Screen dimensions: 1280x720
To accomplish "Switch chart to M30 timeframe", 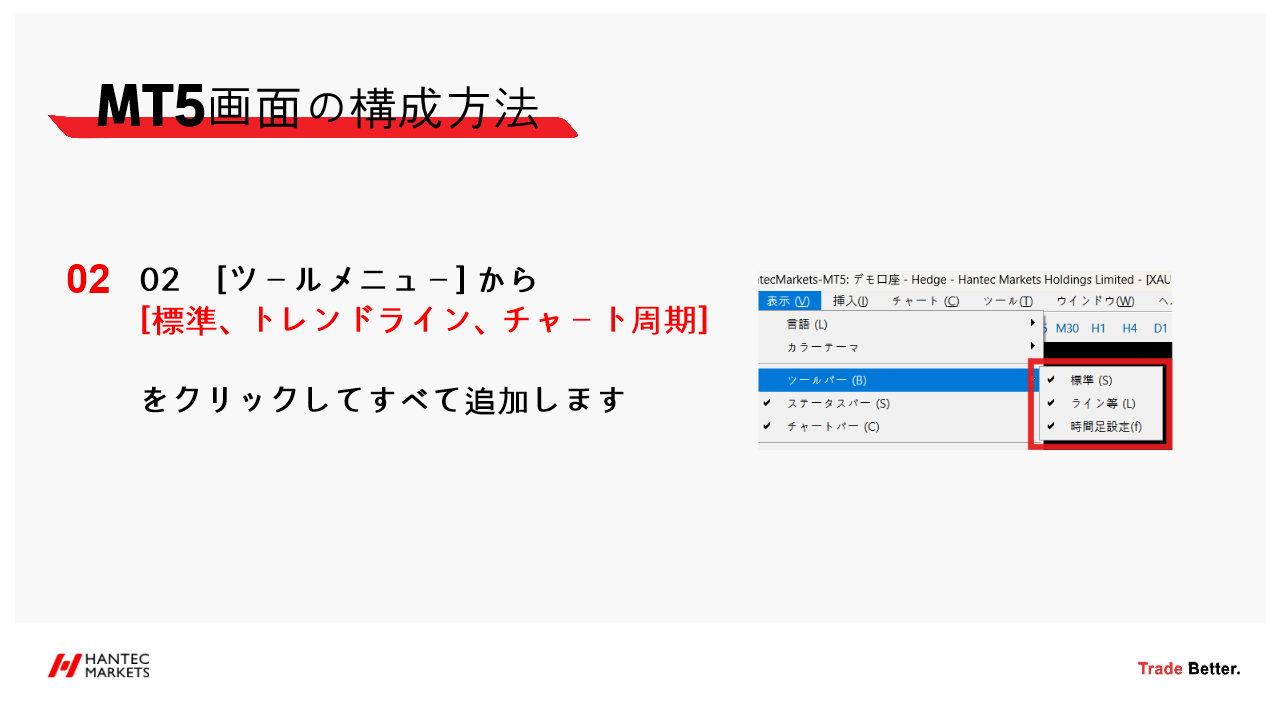I will [x=1067, y=328].
